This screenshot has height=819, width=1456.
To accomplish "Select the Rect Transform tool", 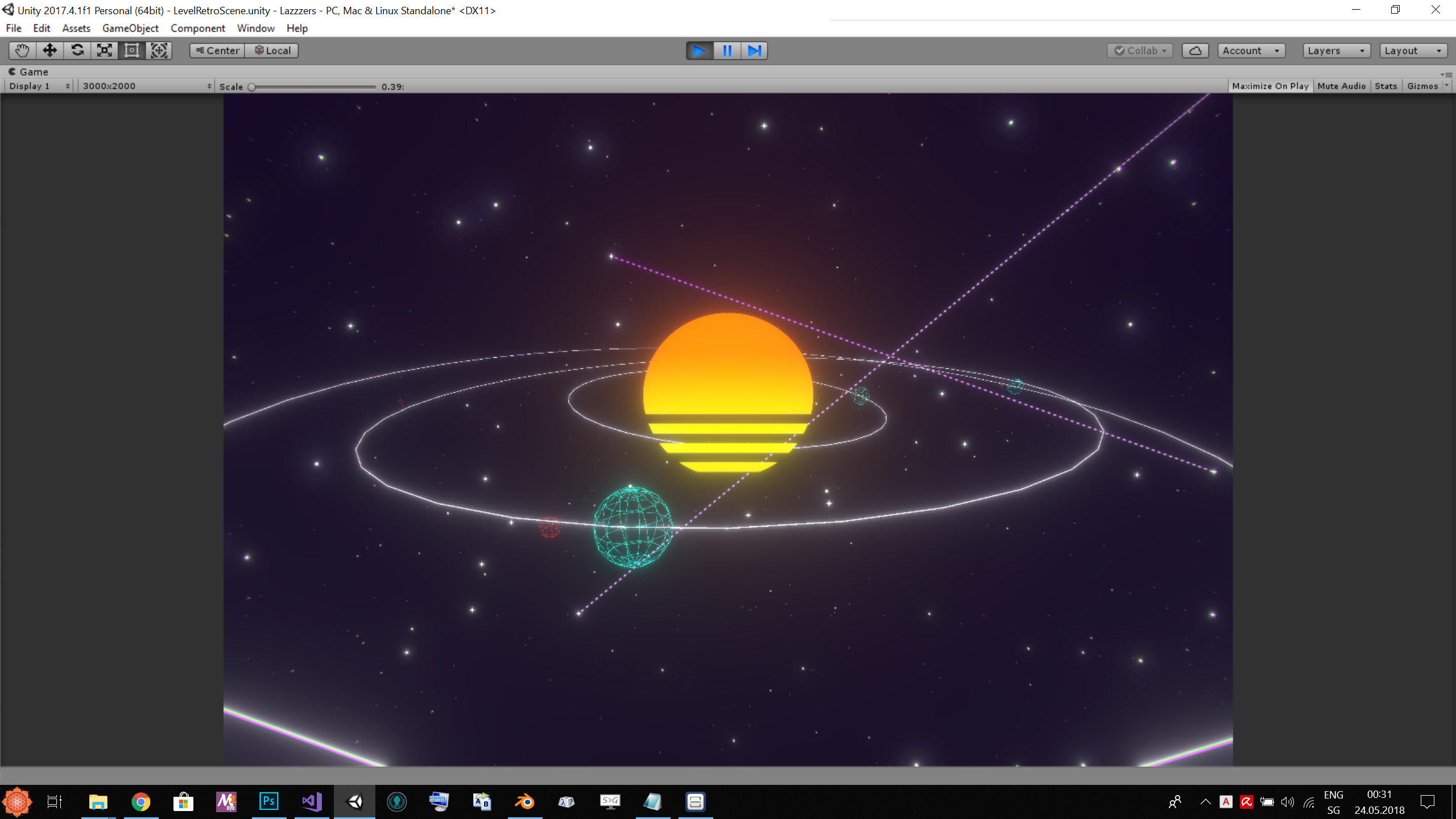I will point(131,51).
